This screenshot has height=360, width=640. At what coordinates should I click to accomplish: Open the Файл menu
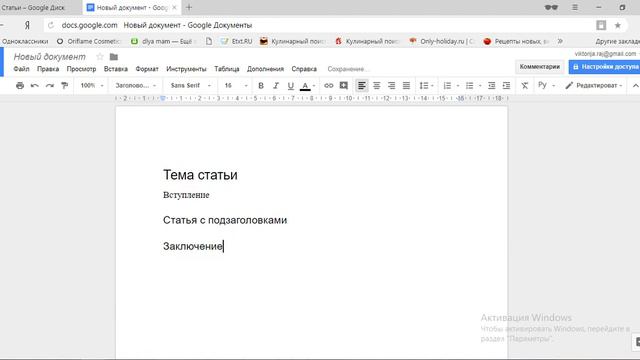click(21, 69)
